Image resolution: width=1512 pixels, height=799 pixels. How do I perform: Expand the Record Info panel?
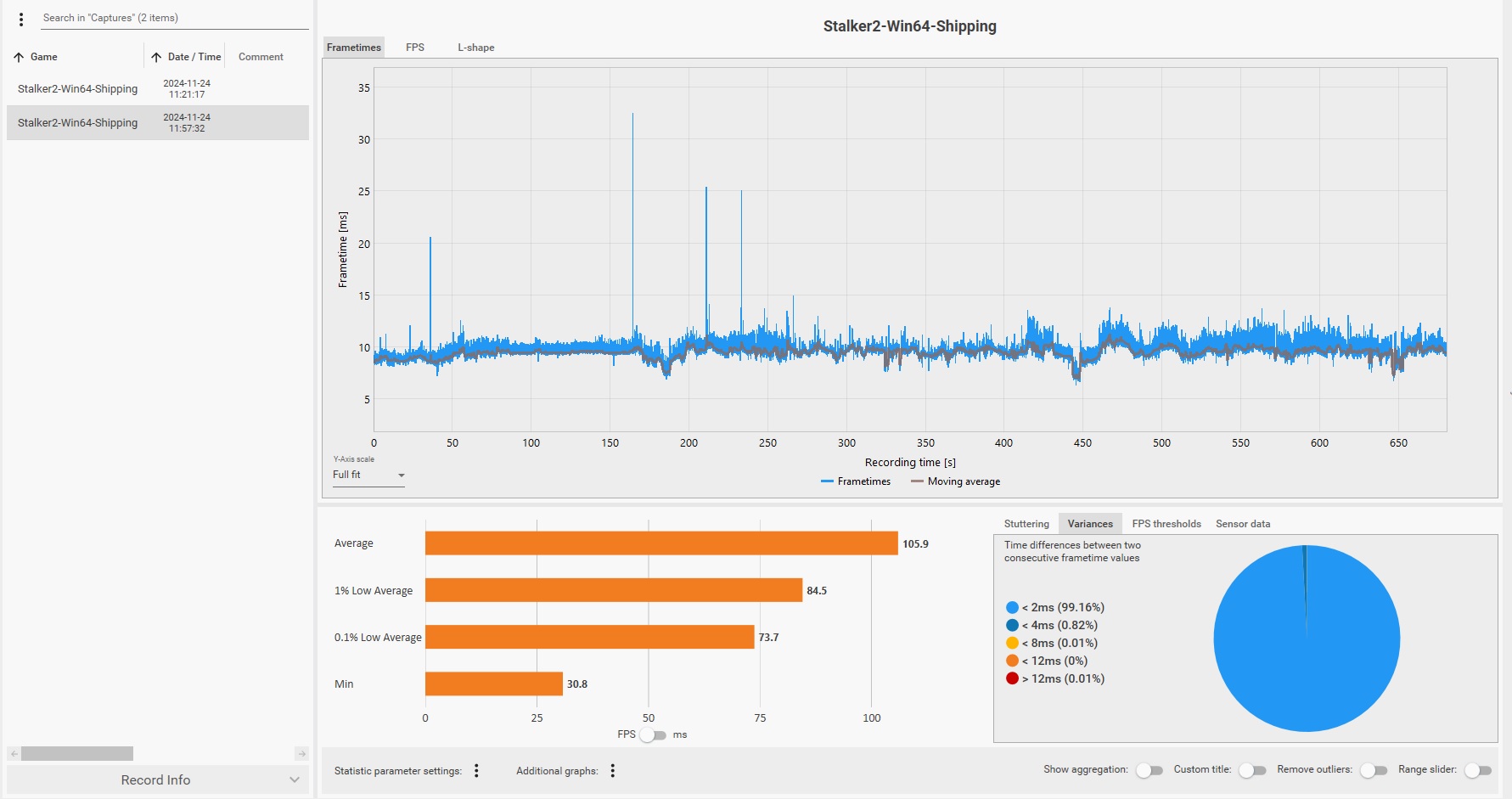click(x=157, y=779)
